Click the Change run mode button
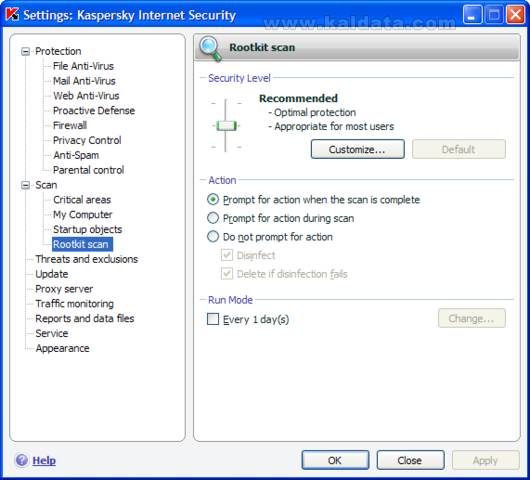Viewport: 530px width, 480px height. point(472,318)
